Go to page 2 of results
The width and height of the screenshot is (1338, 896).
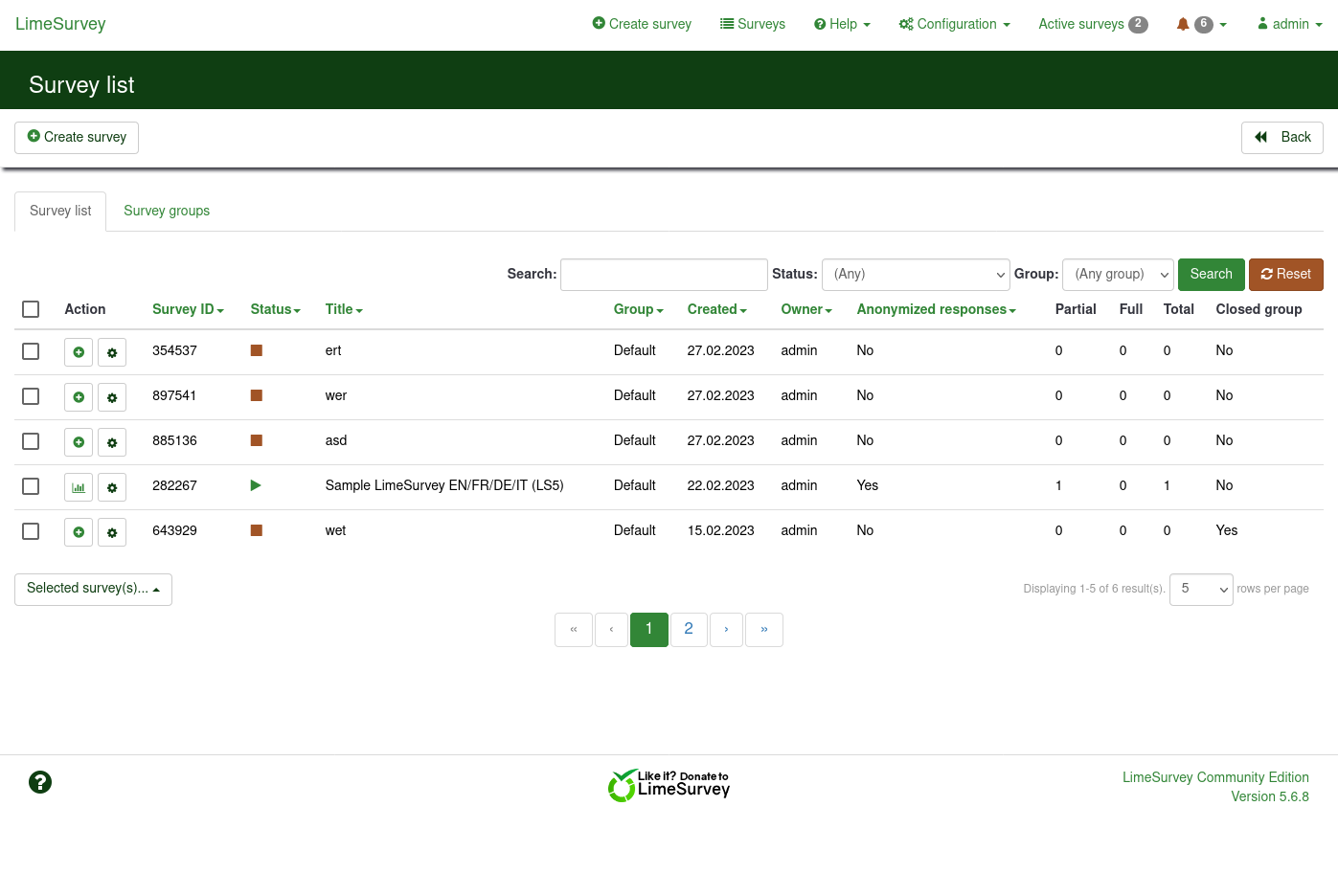pos(689,630)
